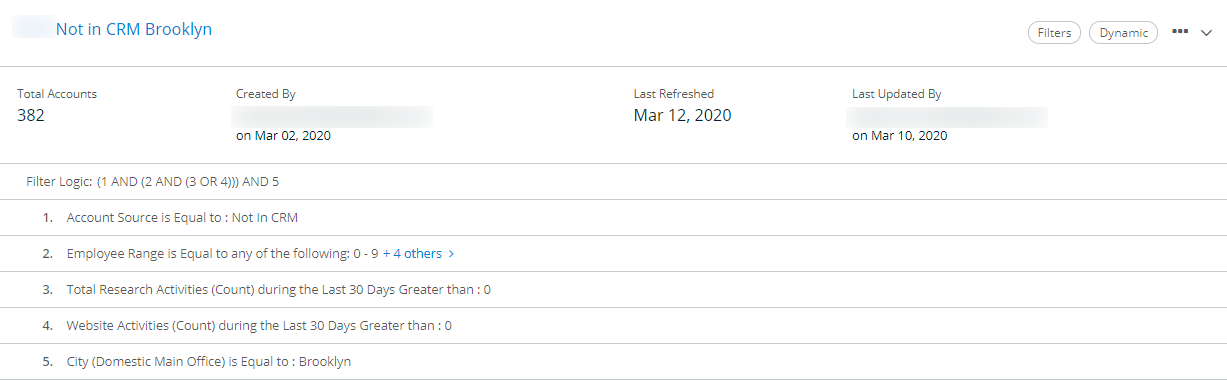Select the Website Activities filter row
Image resolution: width=1227 pixels, height=380 pixels.
coord(613,326)
